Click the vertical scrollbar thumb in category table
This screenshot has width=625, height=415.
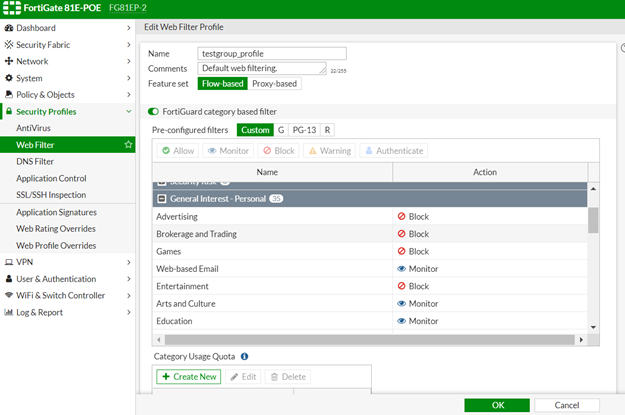pyautogui.click(x=593, y=220)
